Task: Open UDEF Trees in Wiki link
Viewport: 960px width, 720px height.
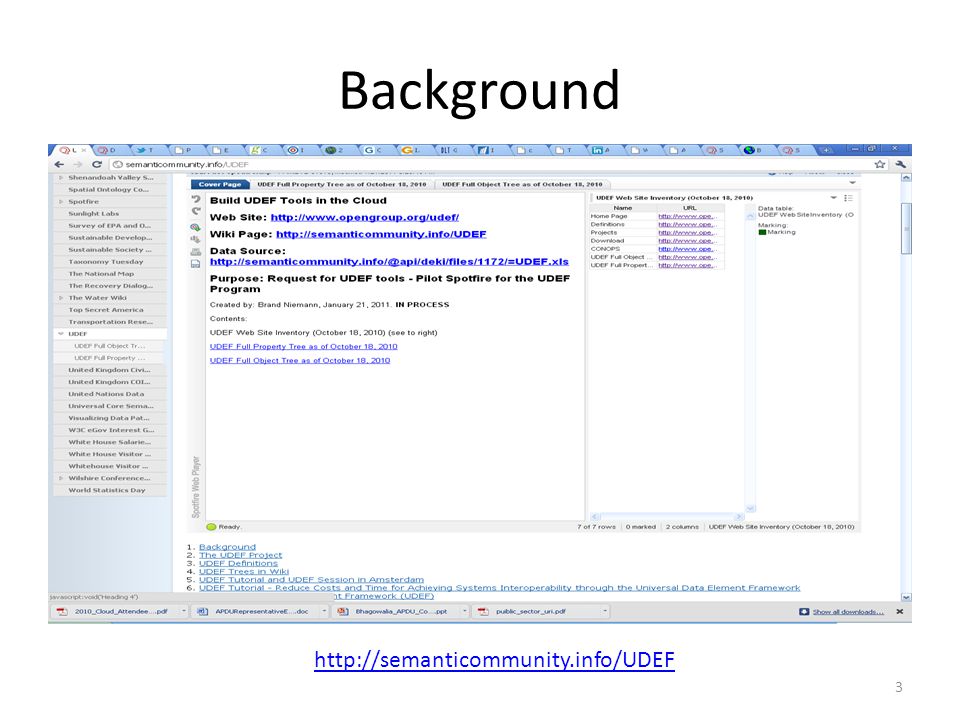Action: [244, 571]
